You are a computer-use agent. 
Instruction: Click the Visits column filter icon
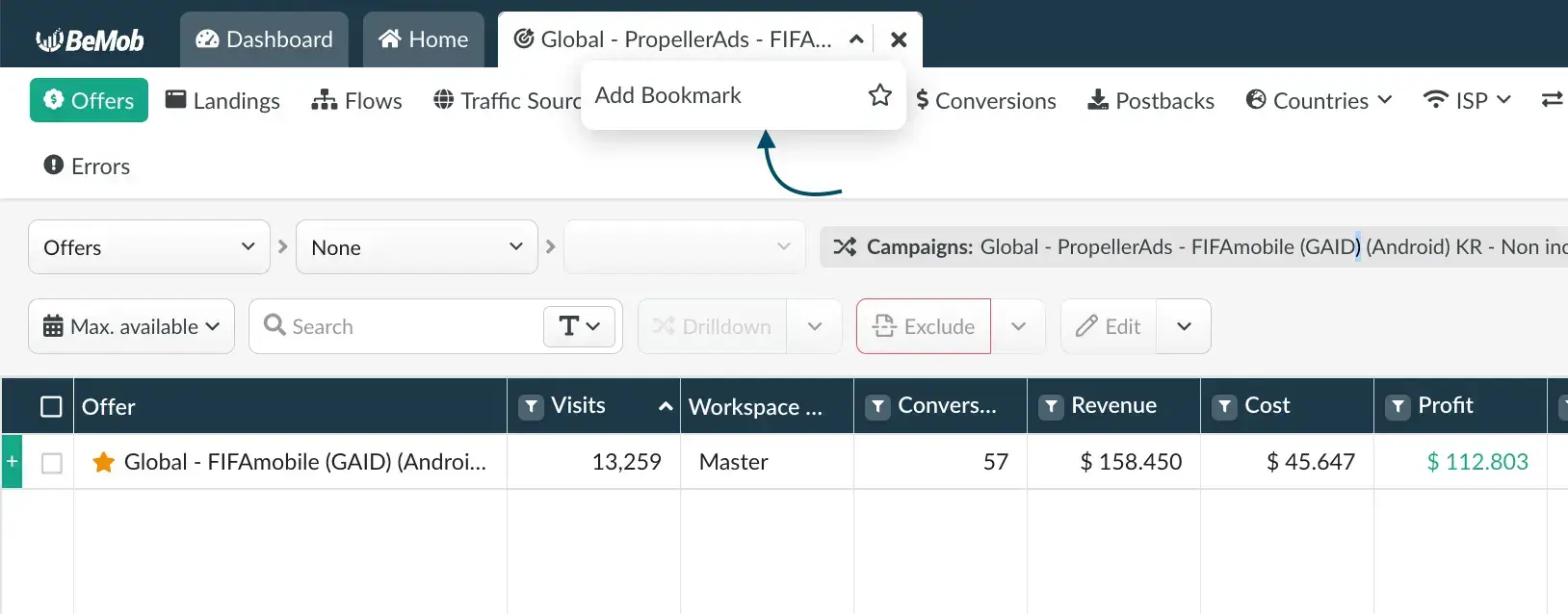tap(531, 407)
